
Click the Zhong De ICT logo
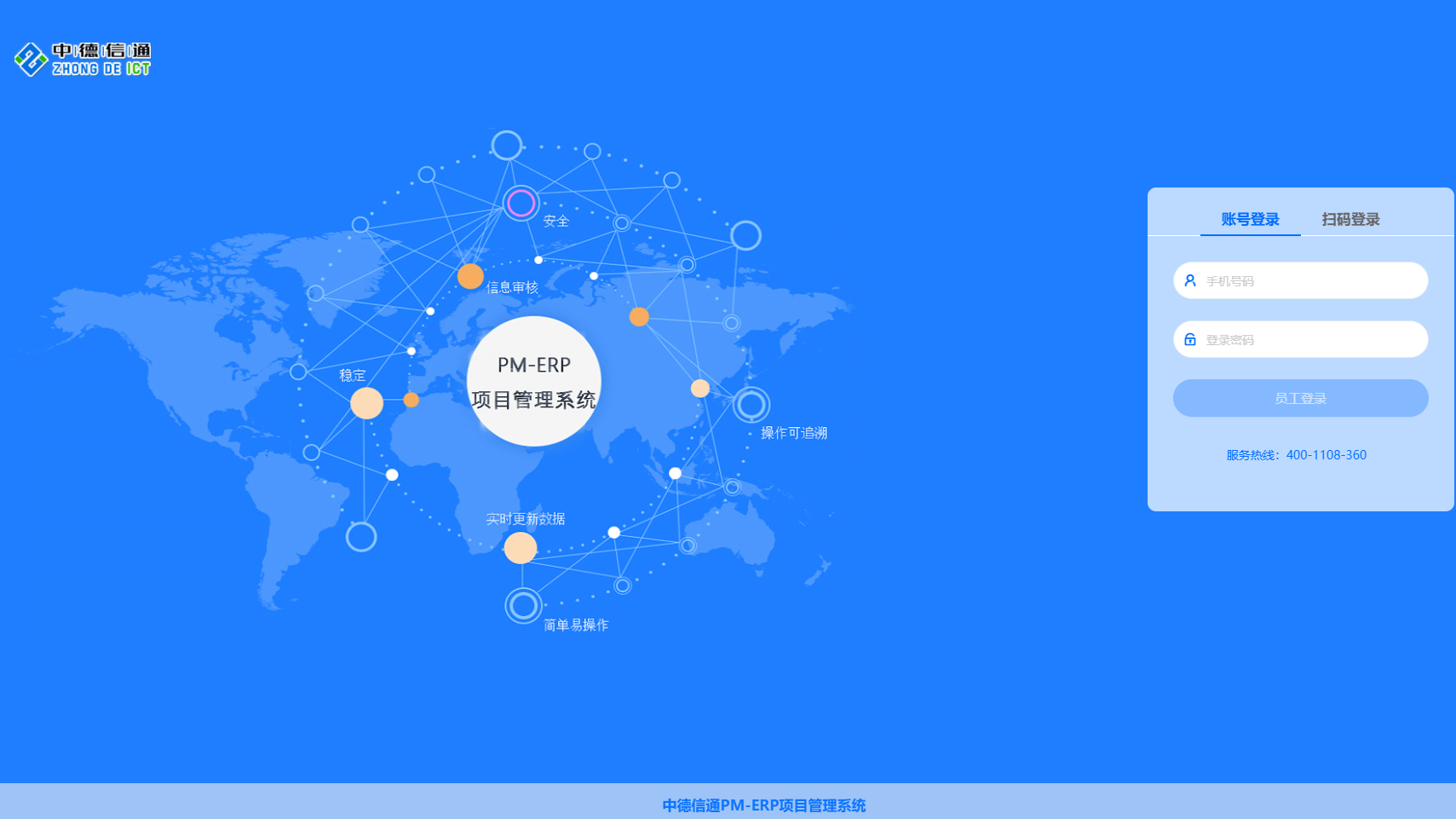coord(83,59)
